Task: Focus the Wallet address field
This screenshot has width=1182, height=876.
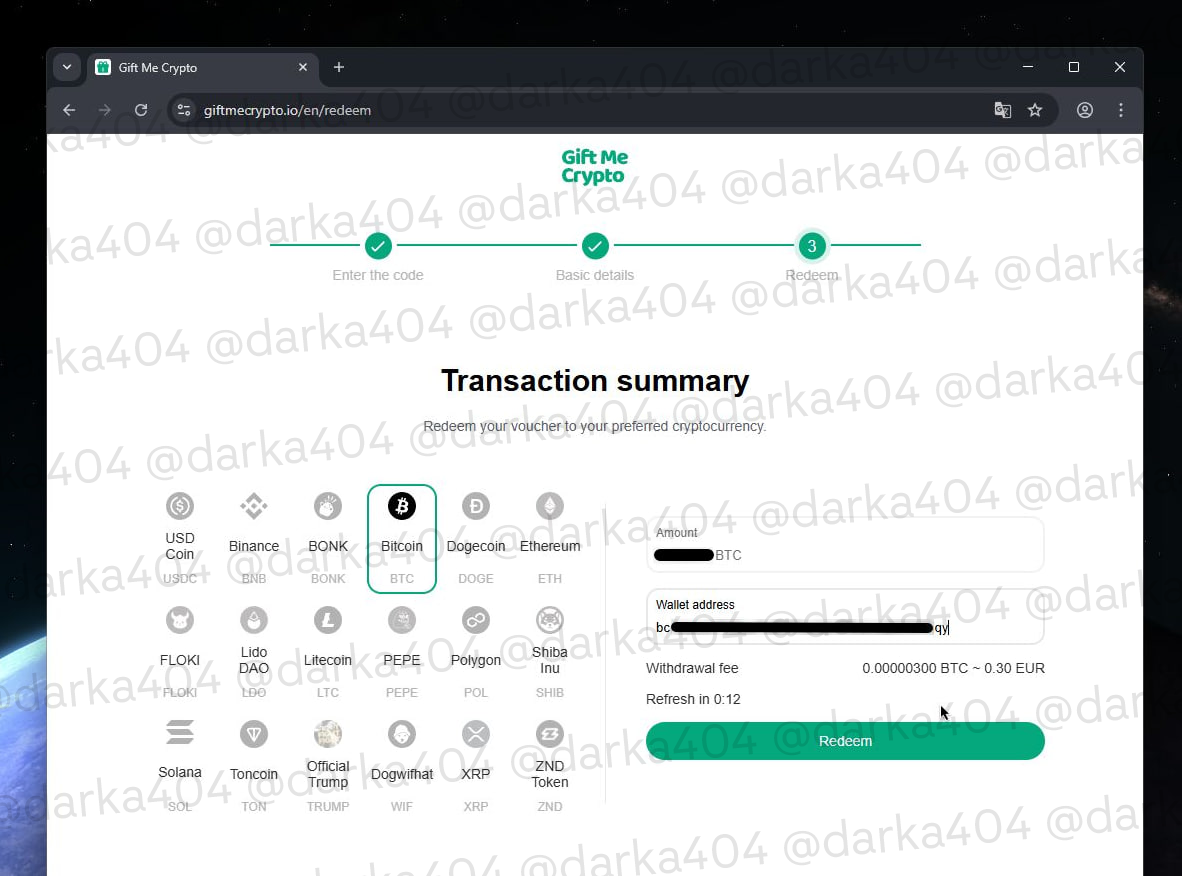Action: click(x=845, y=617)
